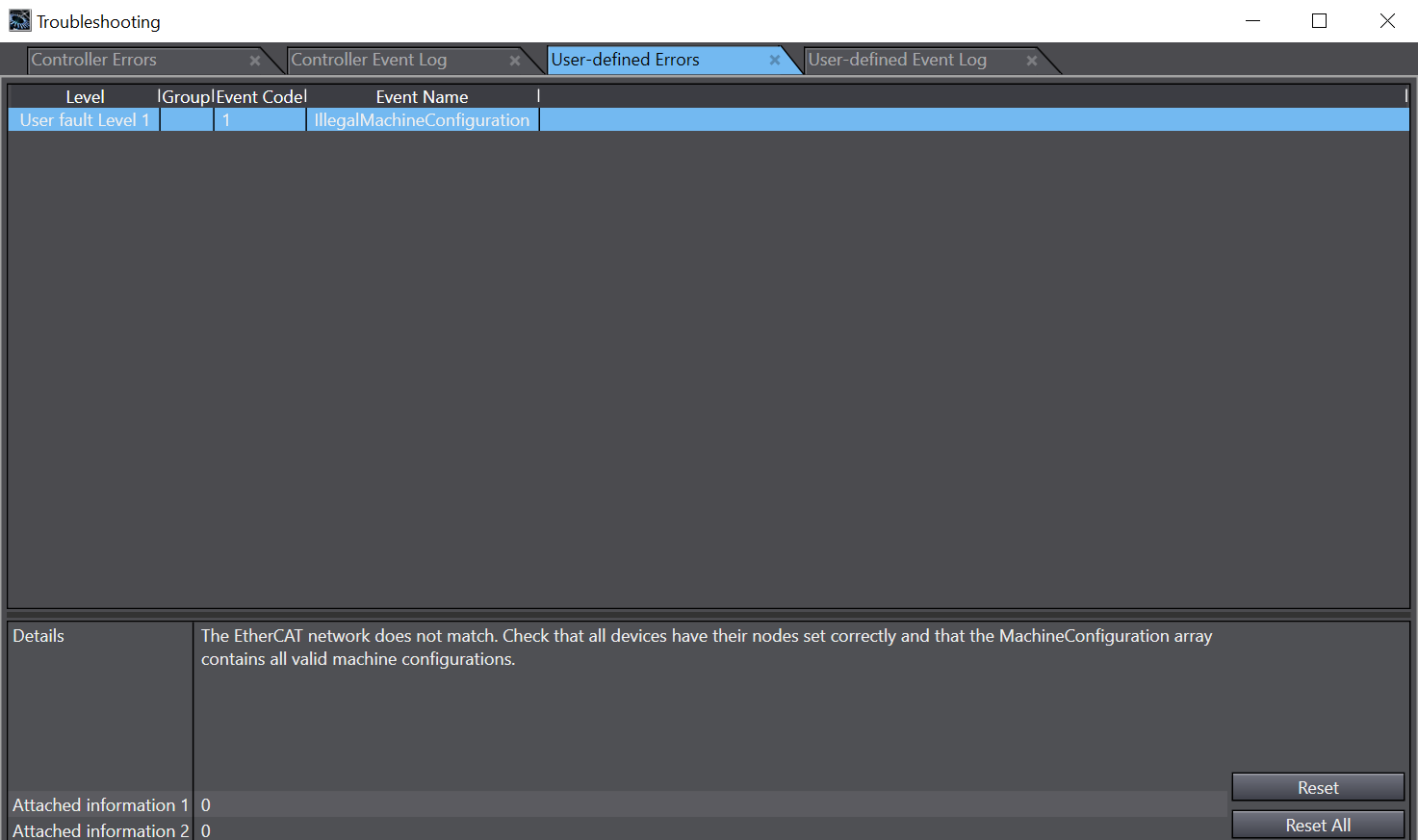Close the Controller Event Log tab
The width and height of the screenshot is (1418, 840).
[x=515, y=61]
